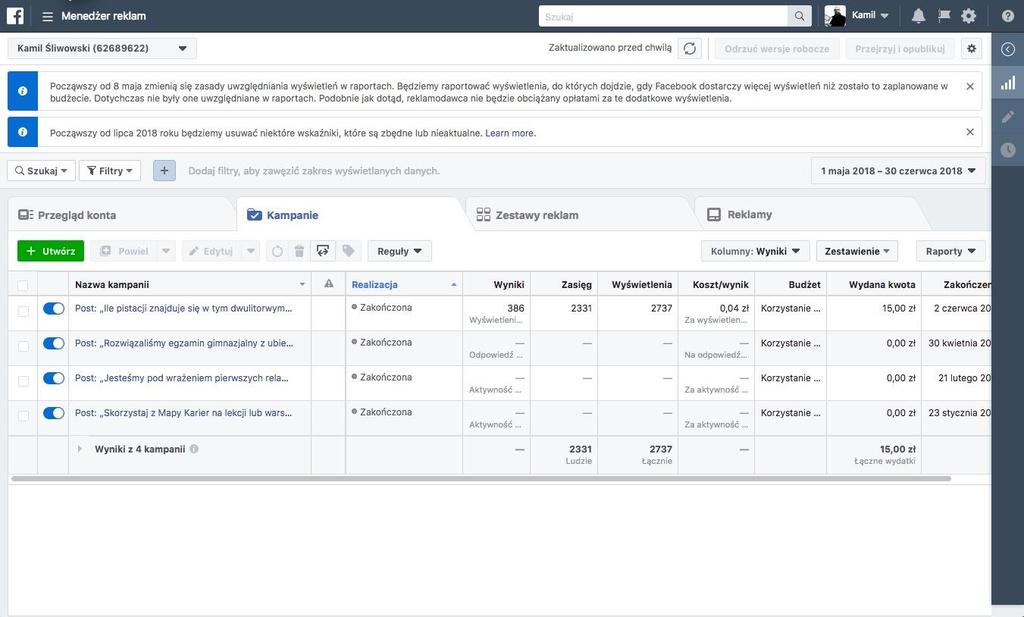1024x617 pixels.
Task: Sort by the Nazwa kampanii column header
Action: click(189, 284)
